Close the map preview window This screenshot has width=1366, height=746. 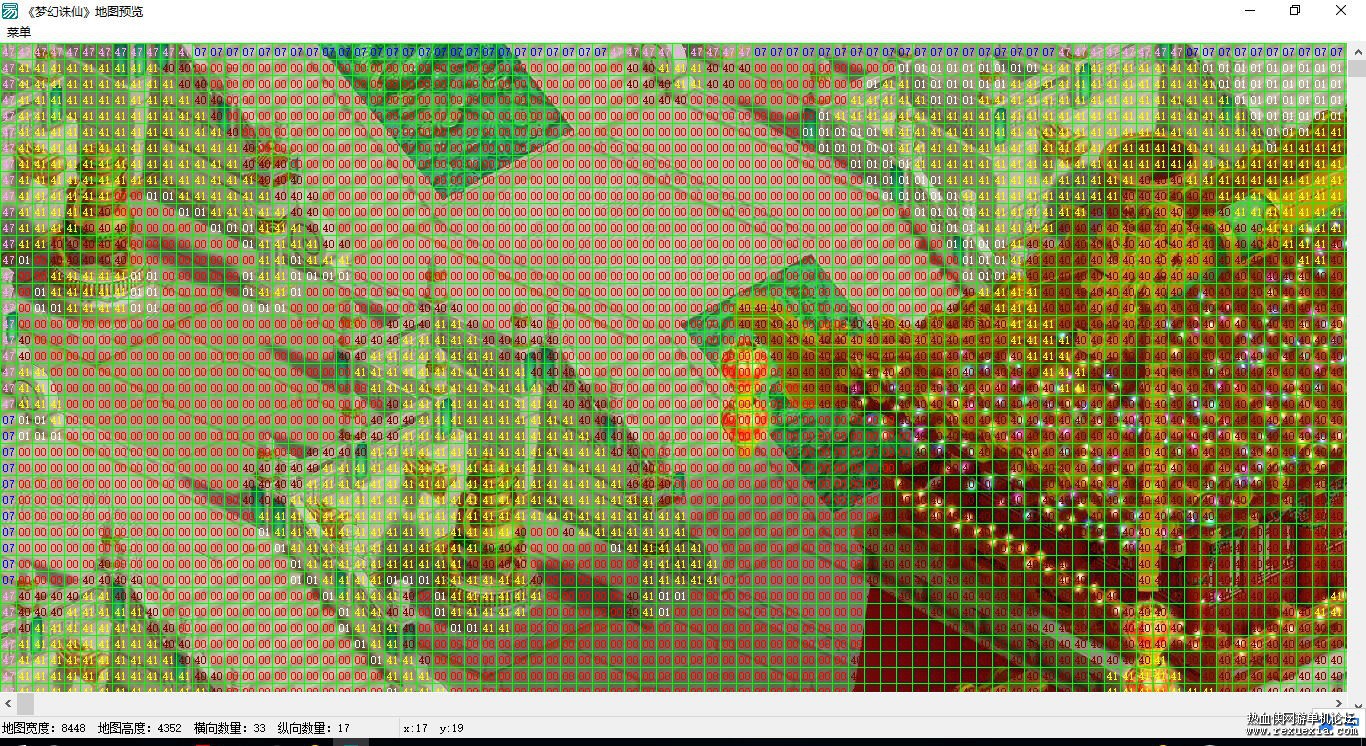(1342, 11)
